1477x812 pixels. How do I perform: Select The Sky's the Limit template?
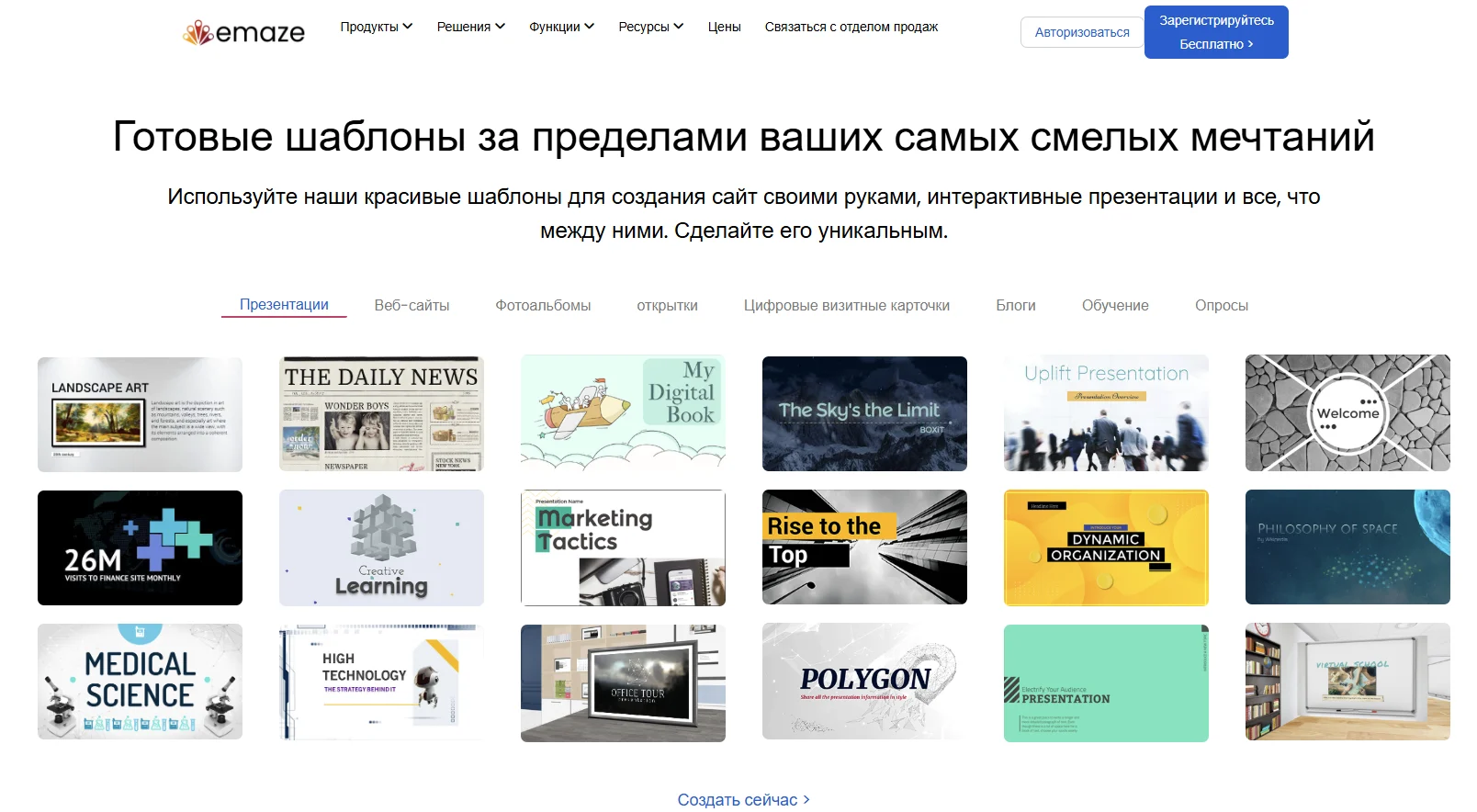tap(864, 413)
